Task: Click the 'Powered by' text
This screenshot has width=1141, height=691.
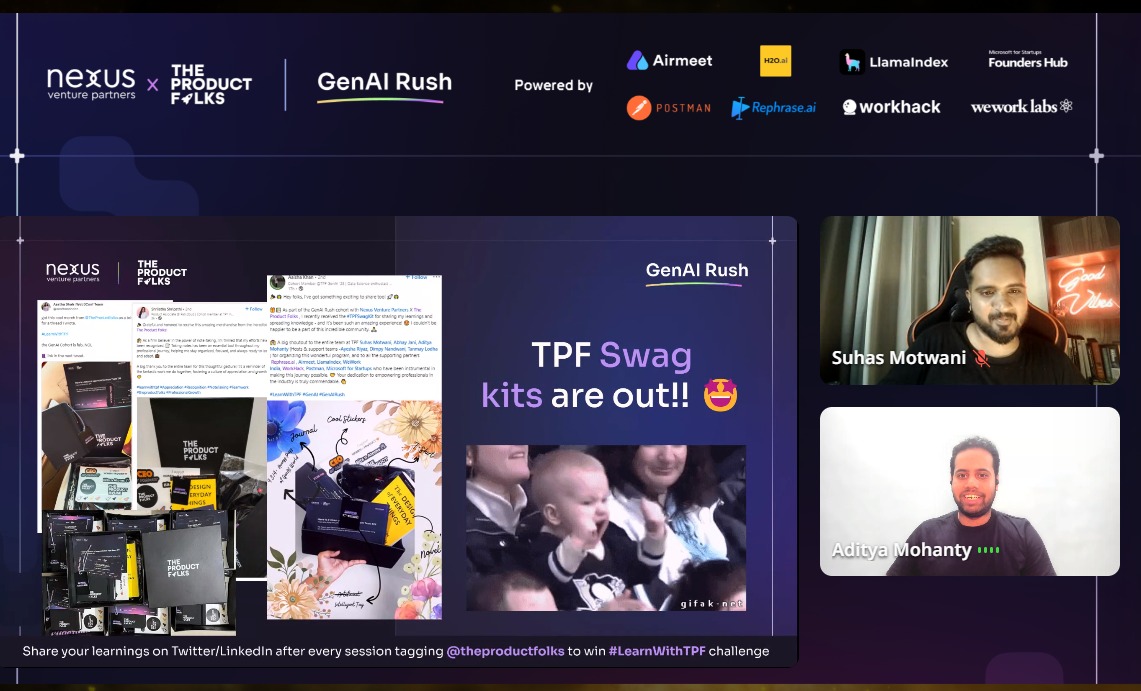Action: (553, 85)
